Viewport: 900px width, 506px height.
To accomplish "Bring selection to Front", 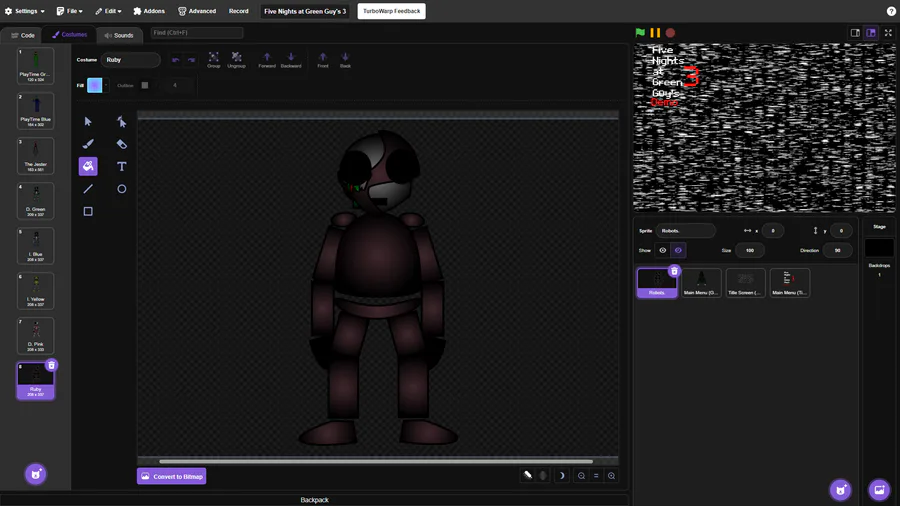I will point(323,60).
